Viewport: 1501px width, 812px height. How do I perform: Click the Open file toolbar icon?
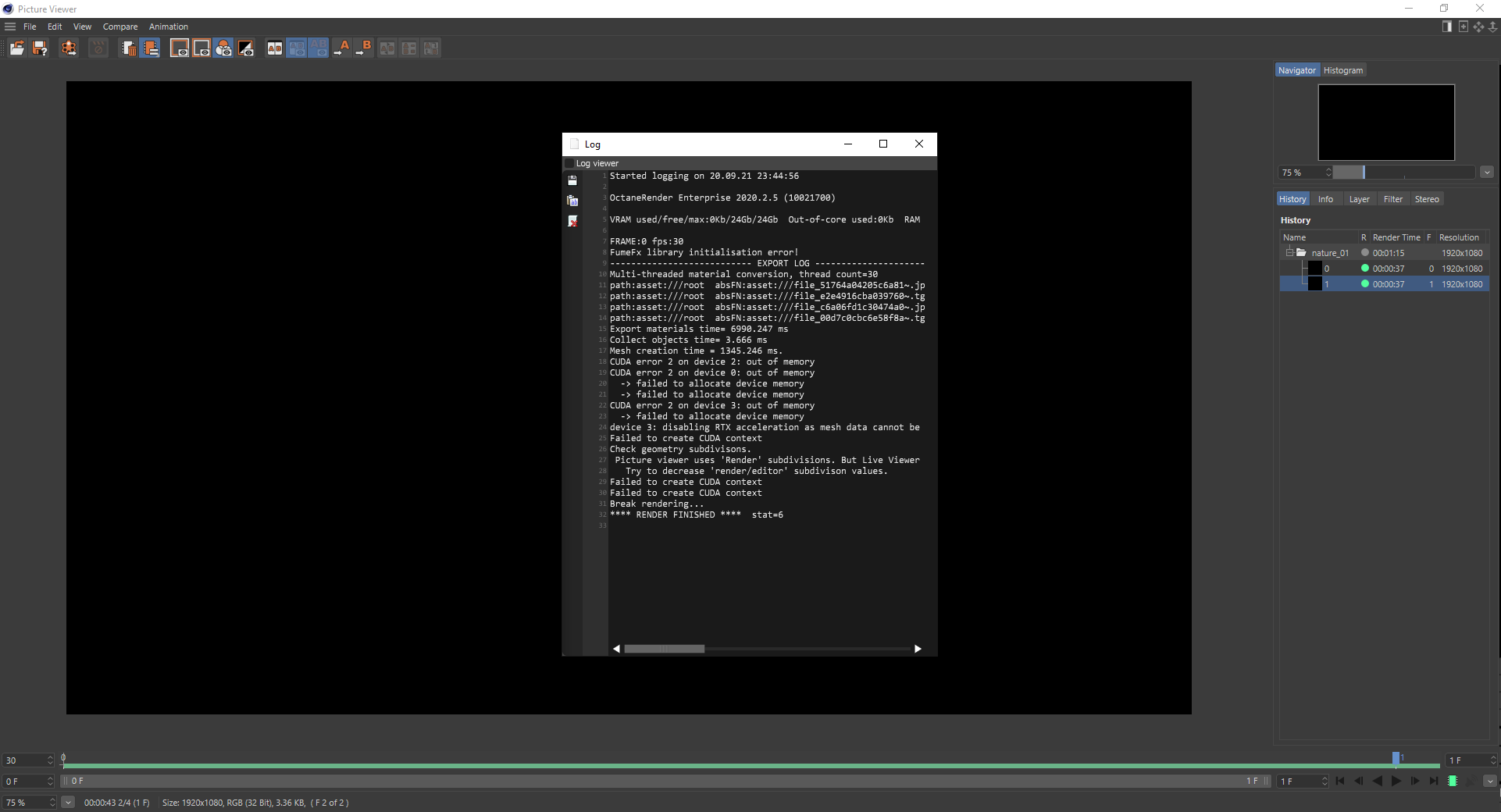click(16, 48)
